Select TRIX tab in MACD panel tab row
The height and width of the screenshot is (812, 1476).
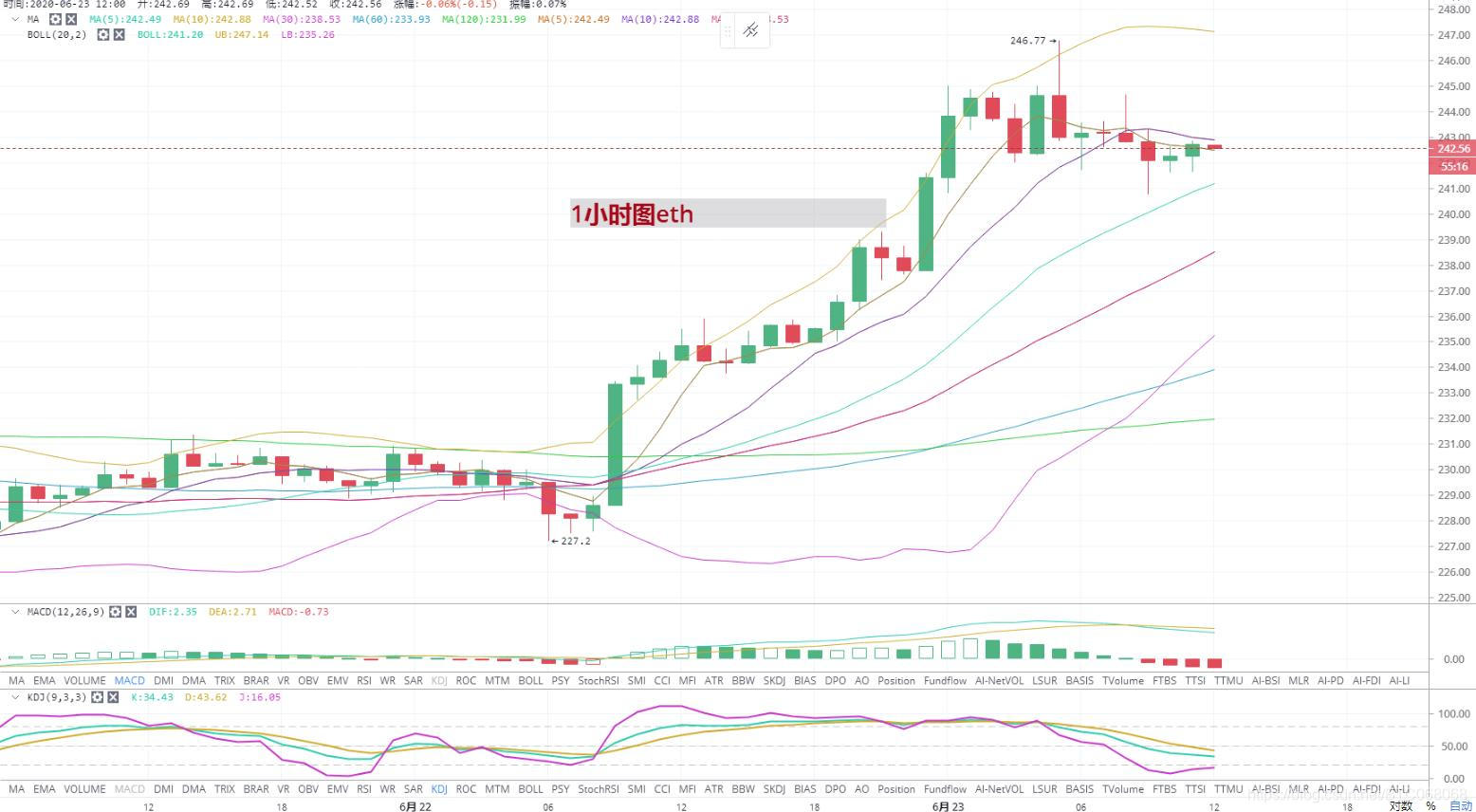pos(224,680)
